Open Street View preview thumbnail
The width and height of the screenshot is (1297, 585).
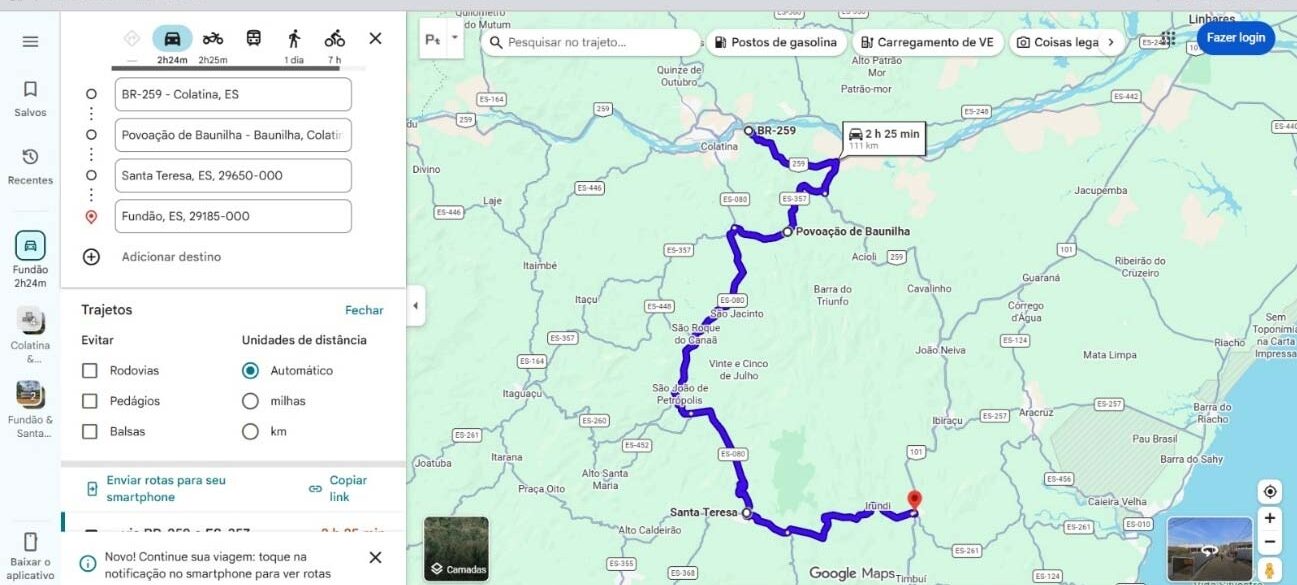[x=1210, y=548]
